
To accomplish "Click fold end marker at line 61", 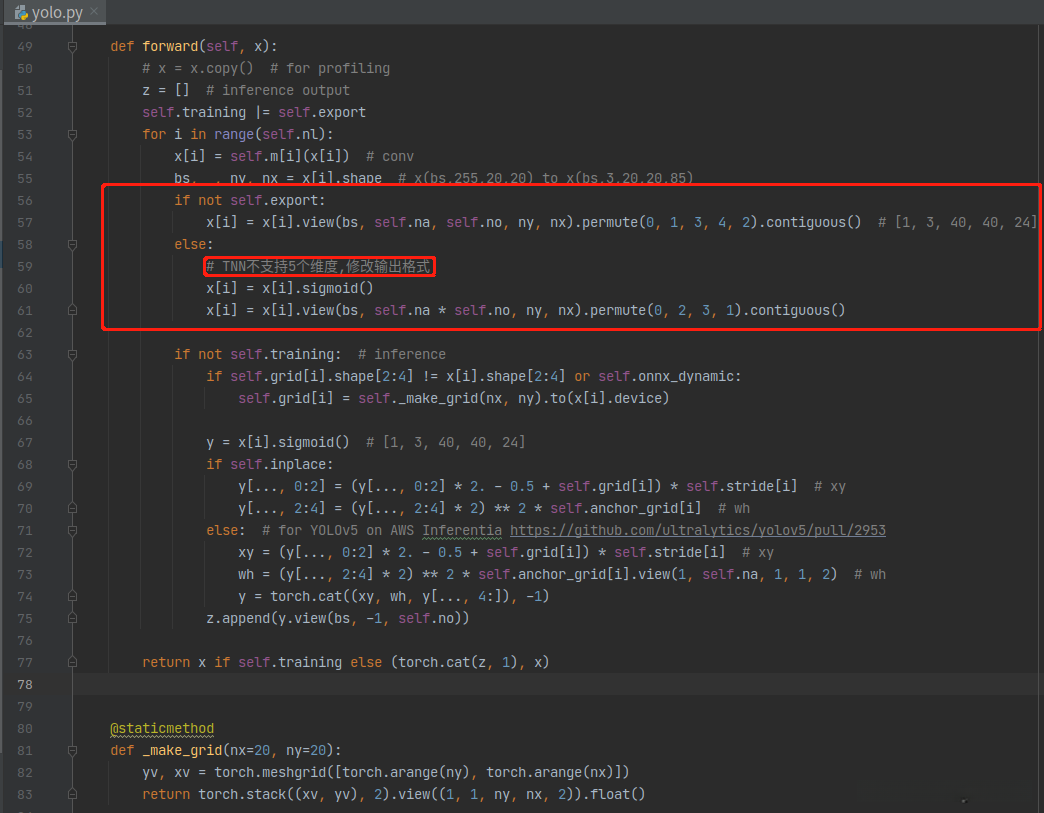I will pyautogui.click(x=73, y=310).
